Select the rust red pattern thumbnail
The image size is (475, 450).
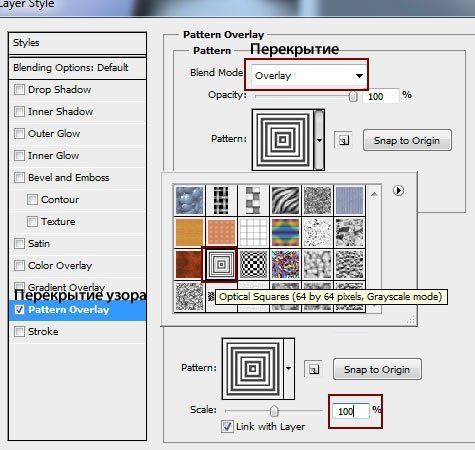click(189, 264)
